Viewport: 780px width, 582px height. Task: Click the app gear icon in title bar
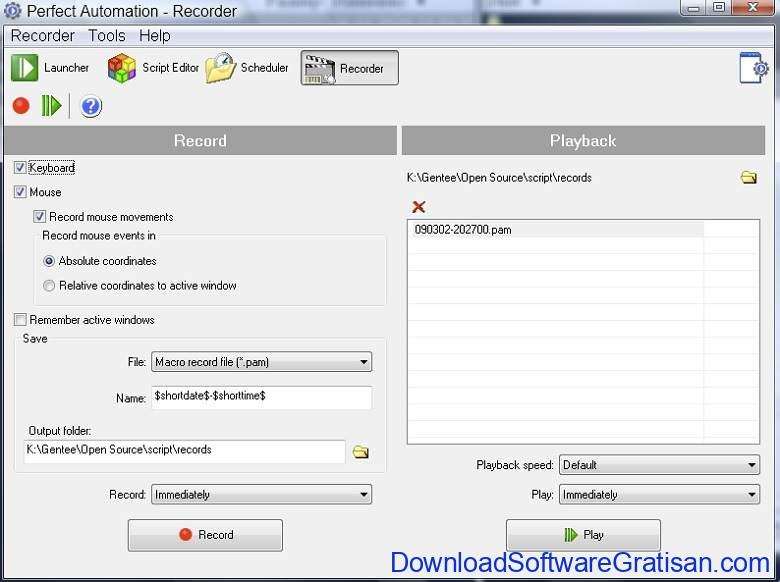pos(12,10)
